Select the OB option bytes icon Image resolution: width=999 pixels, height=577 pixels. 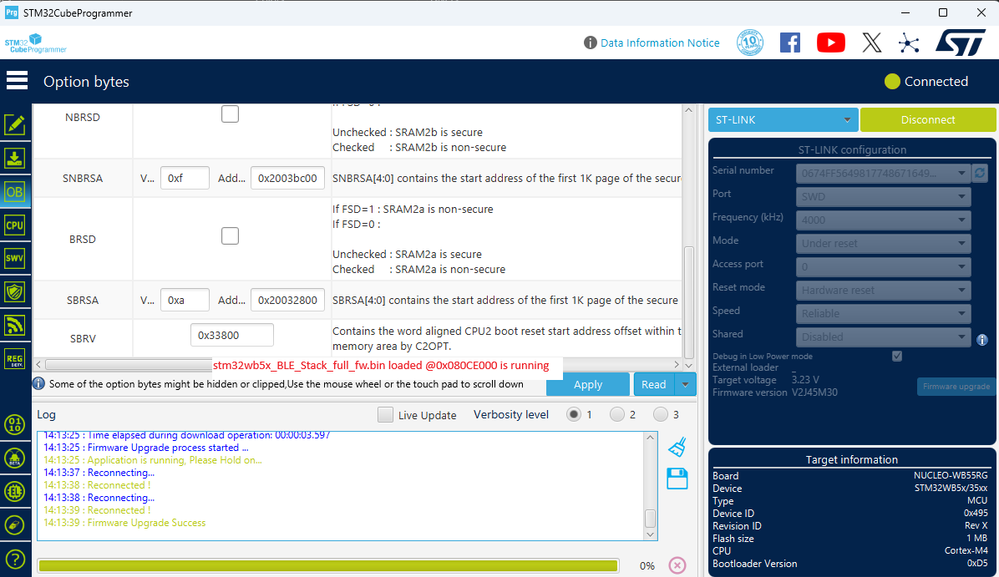[x=15, y=192]
